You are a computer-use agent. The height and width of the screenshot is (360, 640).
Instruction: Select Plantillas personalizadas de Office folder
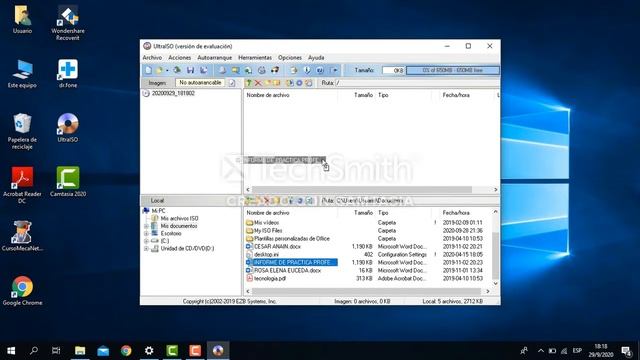coord(291,238)
